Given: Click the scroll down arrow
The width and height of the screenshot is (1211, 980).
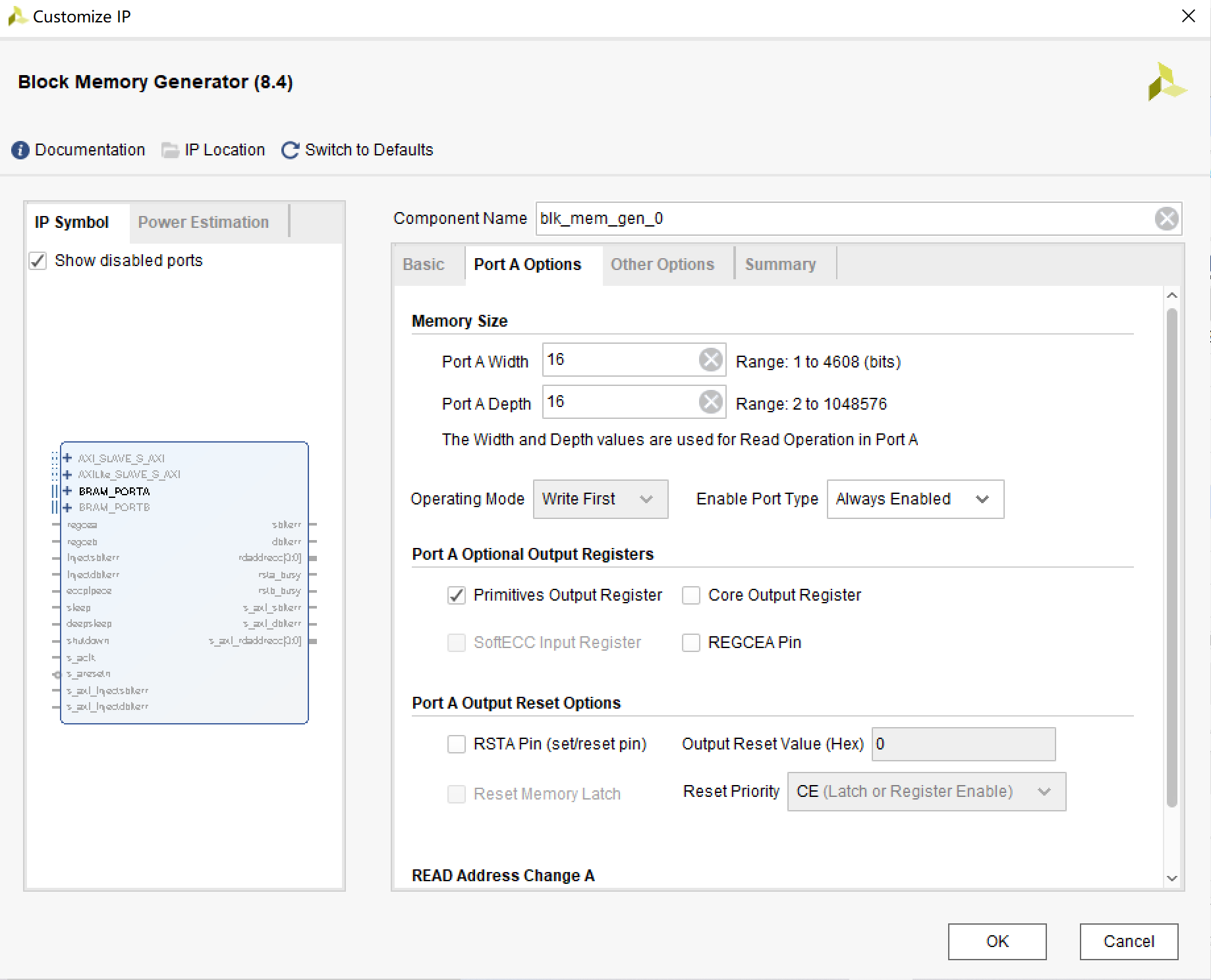Looking at the screenshot, I should pyautogui.click(x=1171, y=878).
